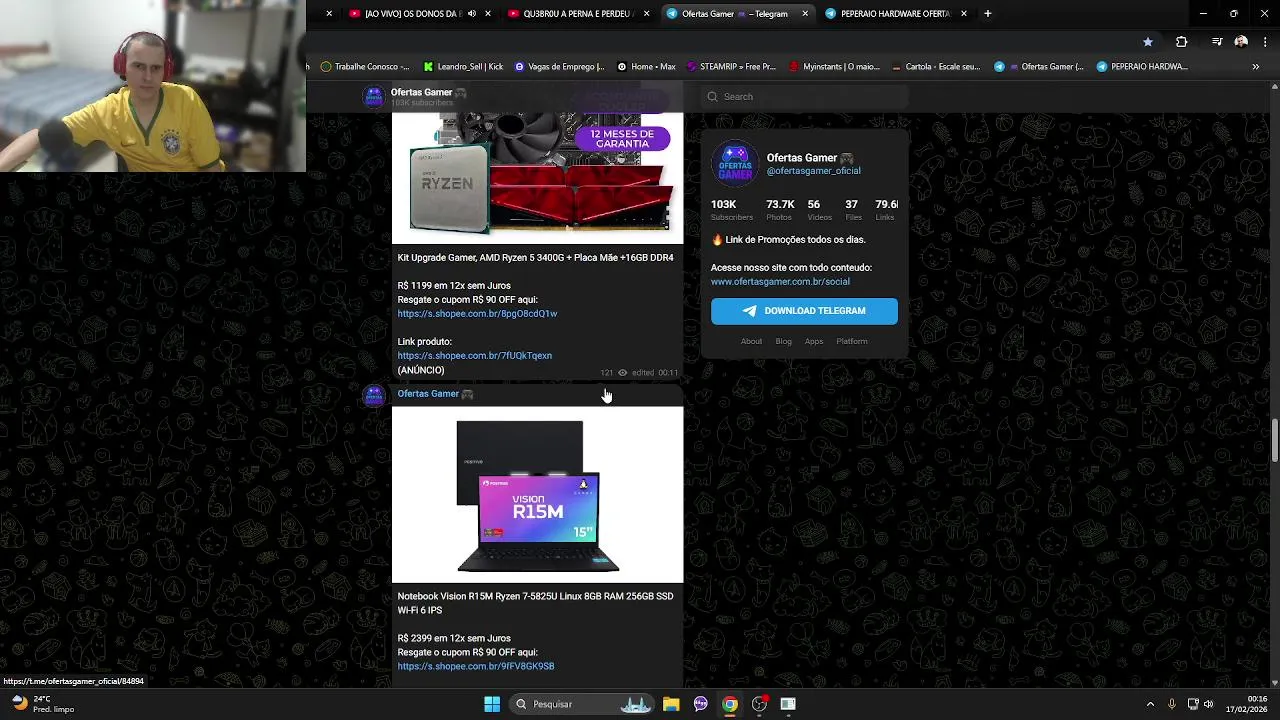The height and width of the screenshot is (720, 1280).
Task: Open Google Chrome from the taskbar
Action: (730, 704)
